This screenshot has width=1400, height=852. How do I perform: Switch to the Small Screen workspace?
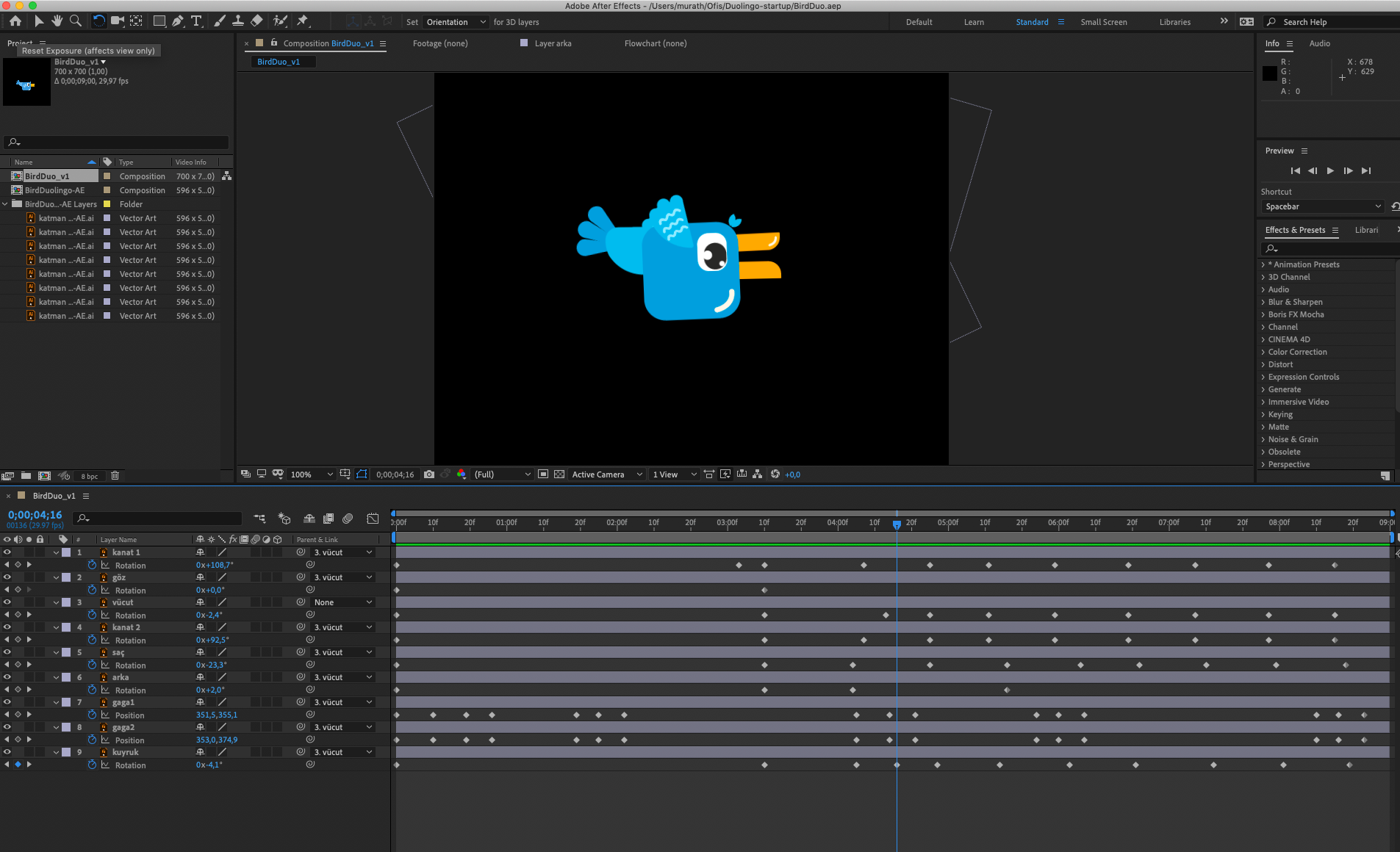(x=1103, y=22)
